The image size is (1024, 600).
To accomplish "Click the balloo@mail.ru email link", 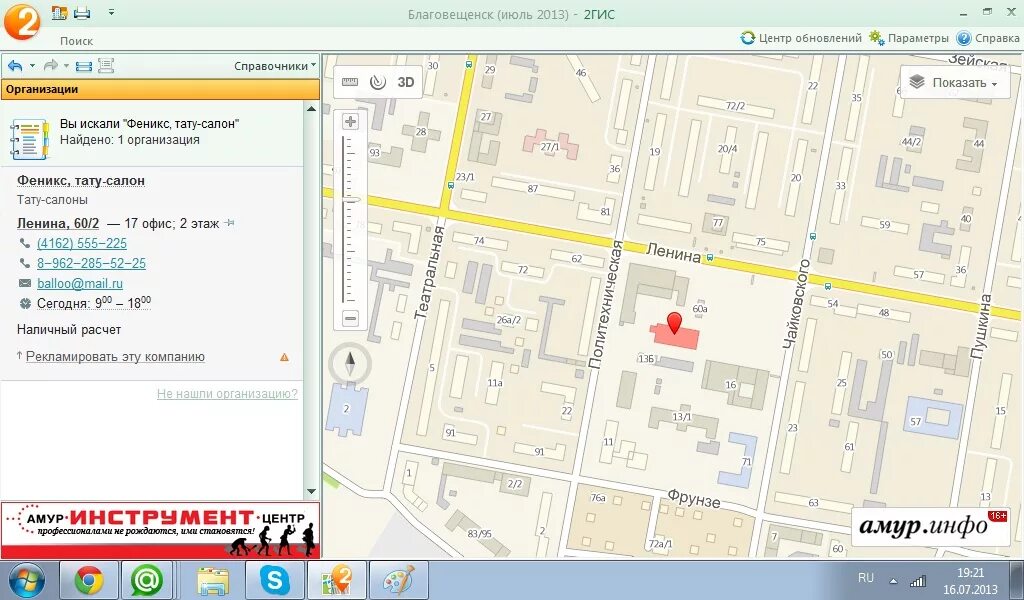I will [80, 283].
